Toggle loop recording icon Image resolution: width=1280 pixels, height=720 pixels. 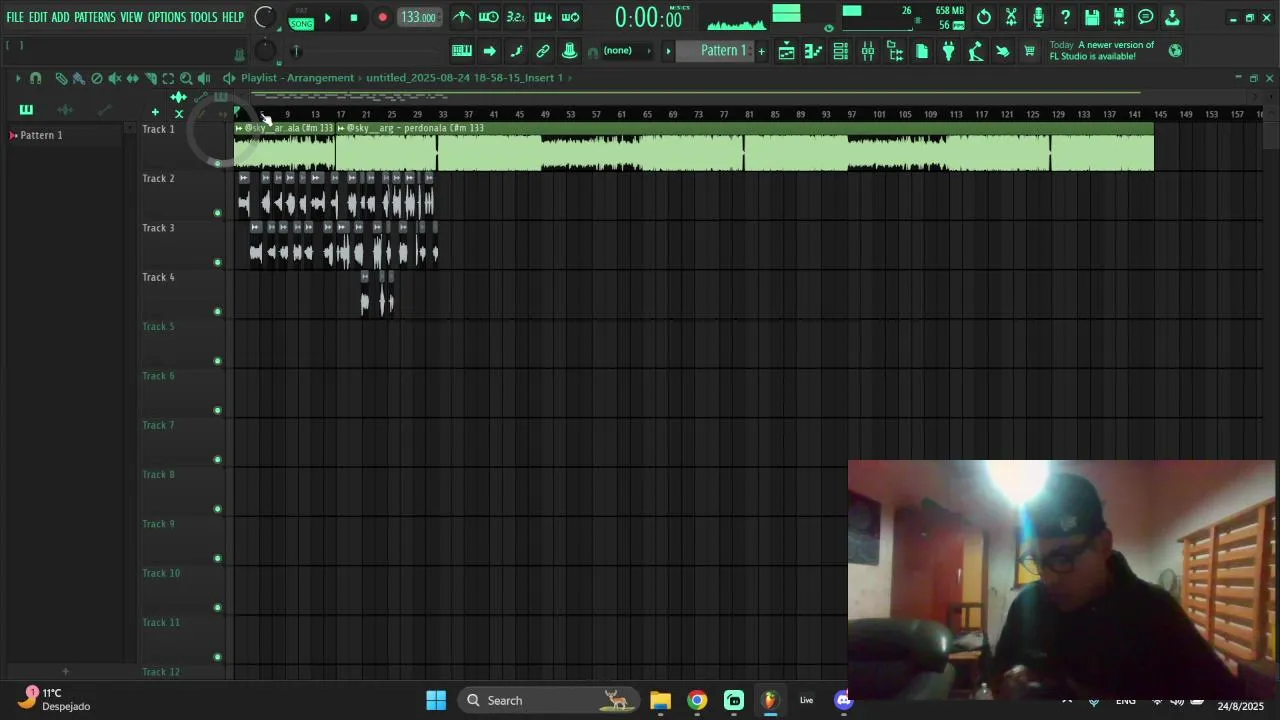(570, 17)
